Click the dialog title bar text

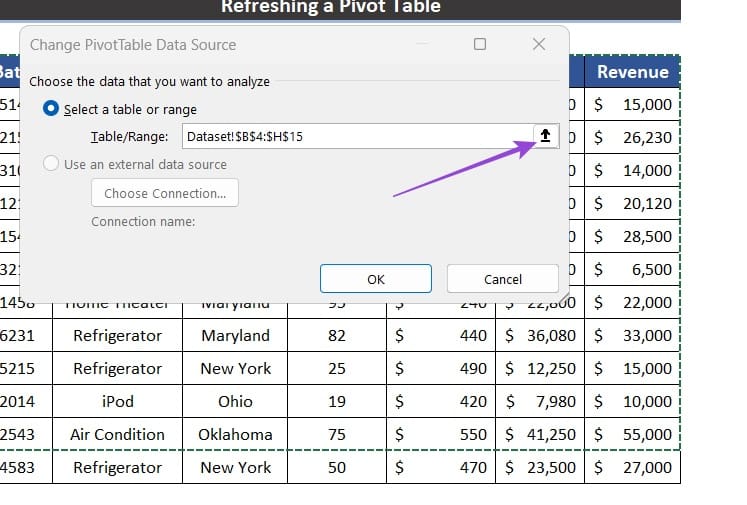coord(133,44)
